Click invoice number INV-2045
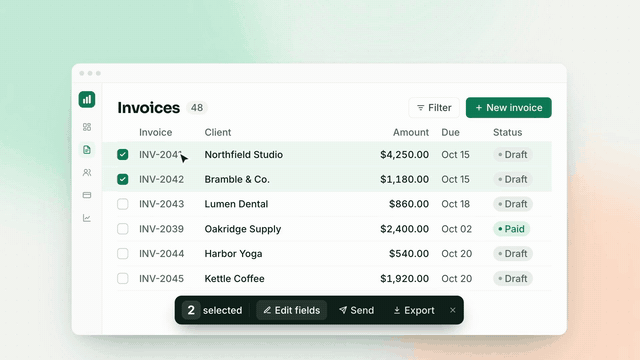The height and width of the screenshot is (360, 640). click(161, 279)
